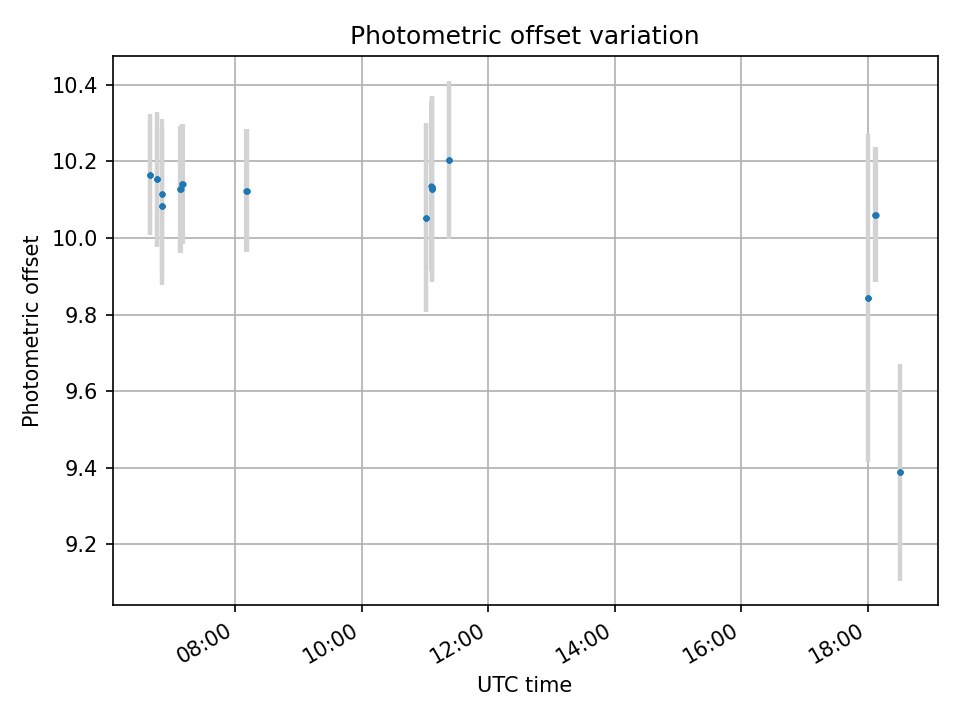Click the lowest data point near 9.4
Screen dimensions: 960x720
pos(900,472)
